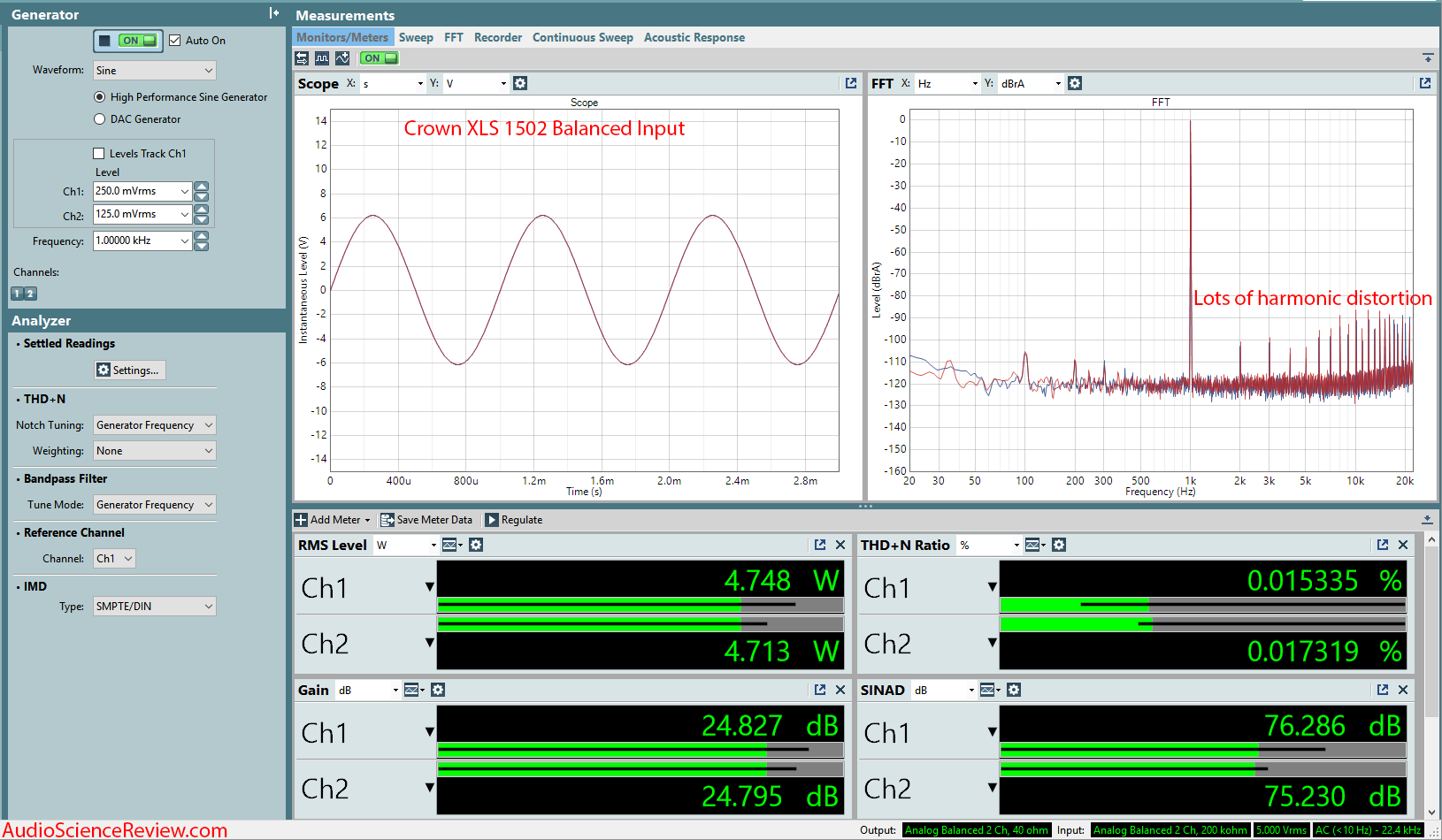This screenshot has width=1442, height=840.
Task: Switch to Acoustic Response tab
Action: pyautogui.click(x=694, y=38)
